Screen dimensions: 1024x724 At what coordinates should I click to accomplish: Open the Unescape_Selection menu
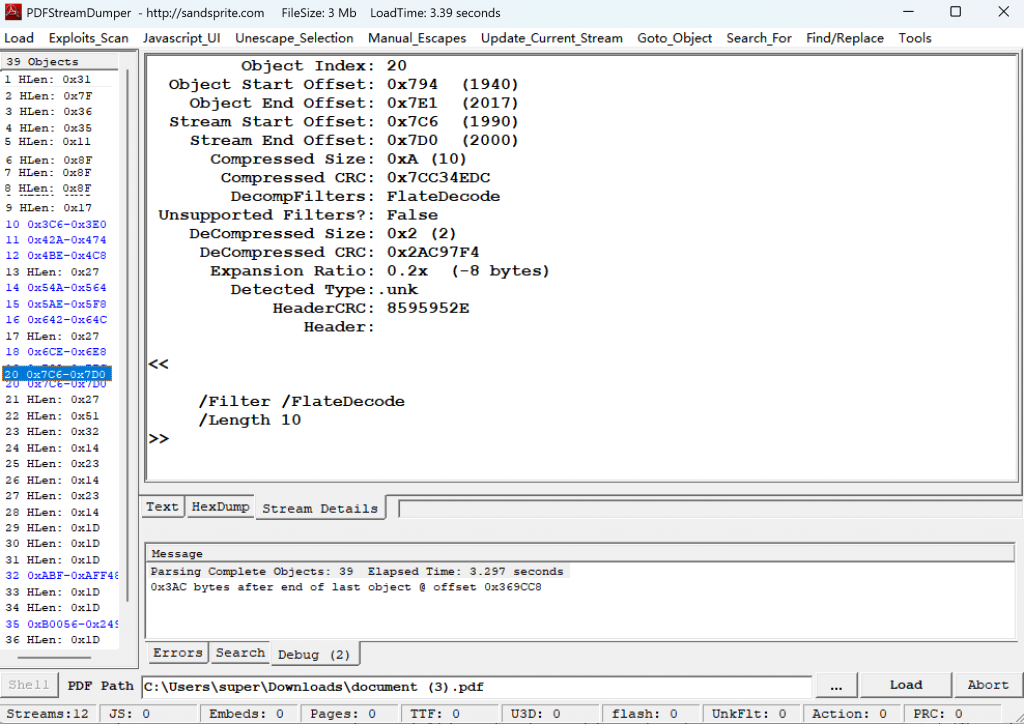click(x=294, y=38)
